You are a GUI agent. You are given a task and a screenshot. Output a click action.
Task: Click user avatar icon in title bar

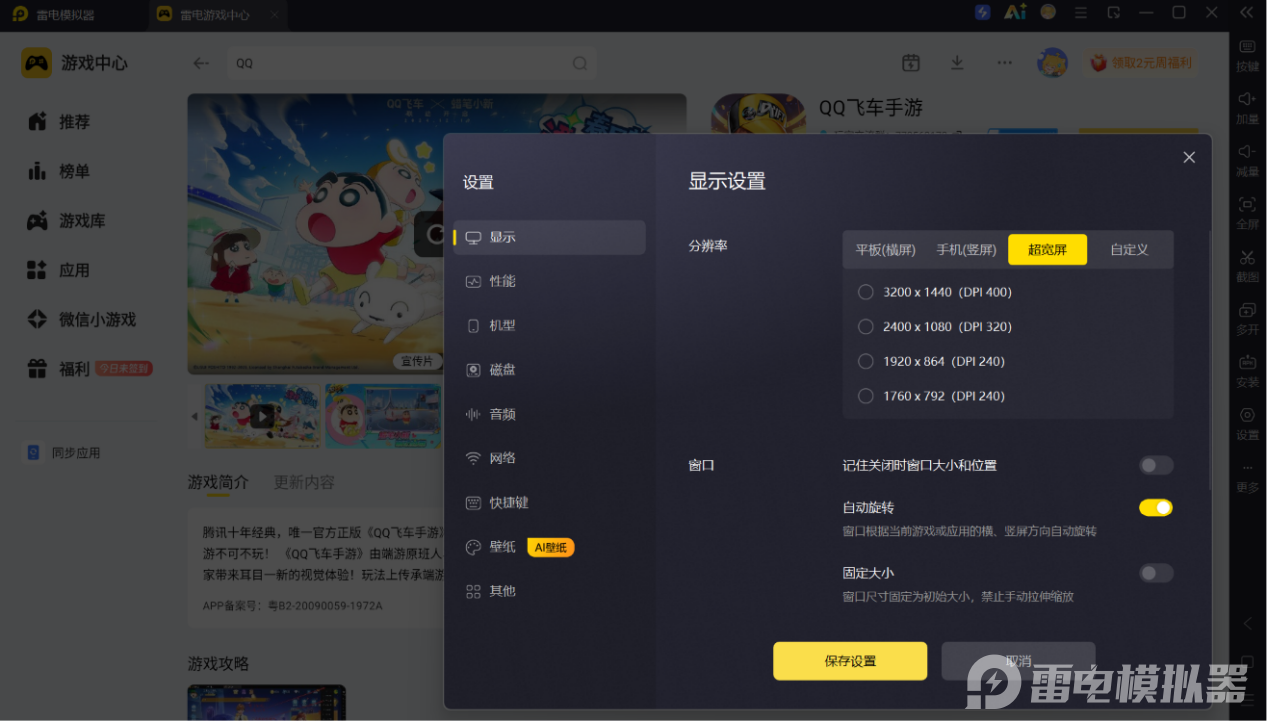click(x=1048, y=12)
